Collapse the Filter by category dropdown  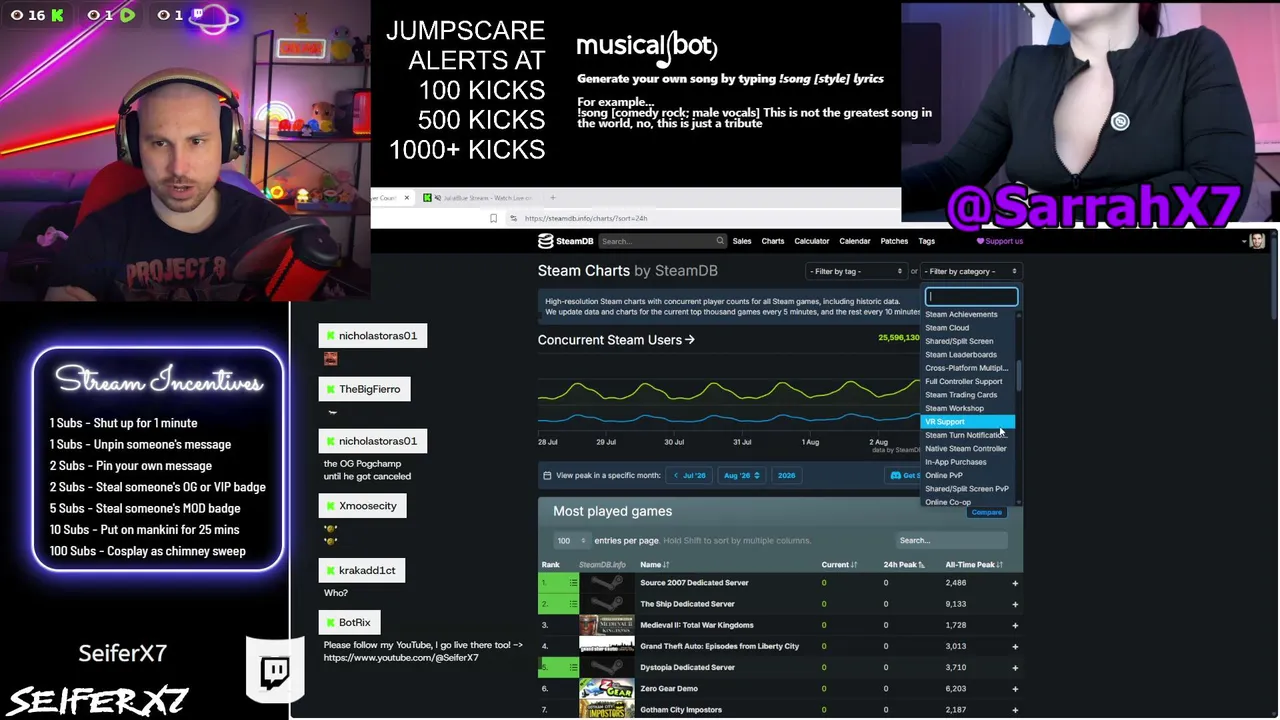click(970, 271)
